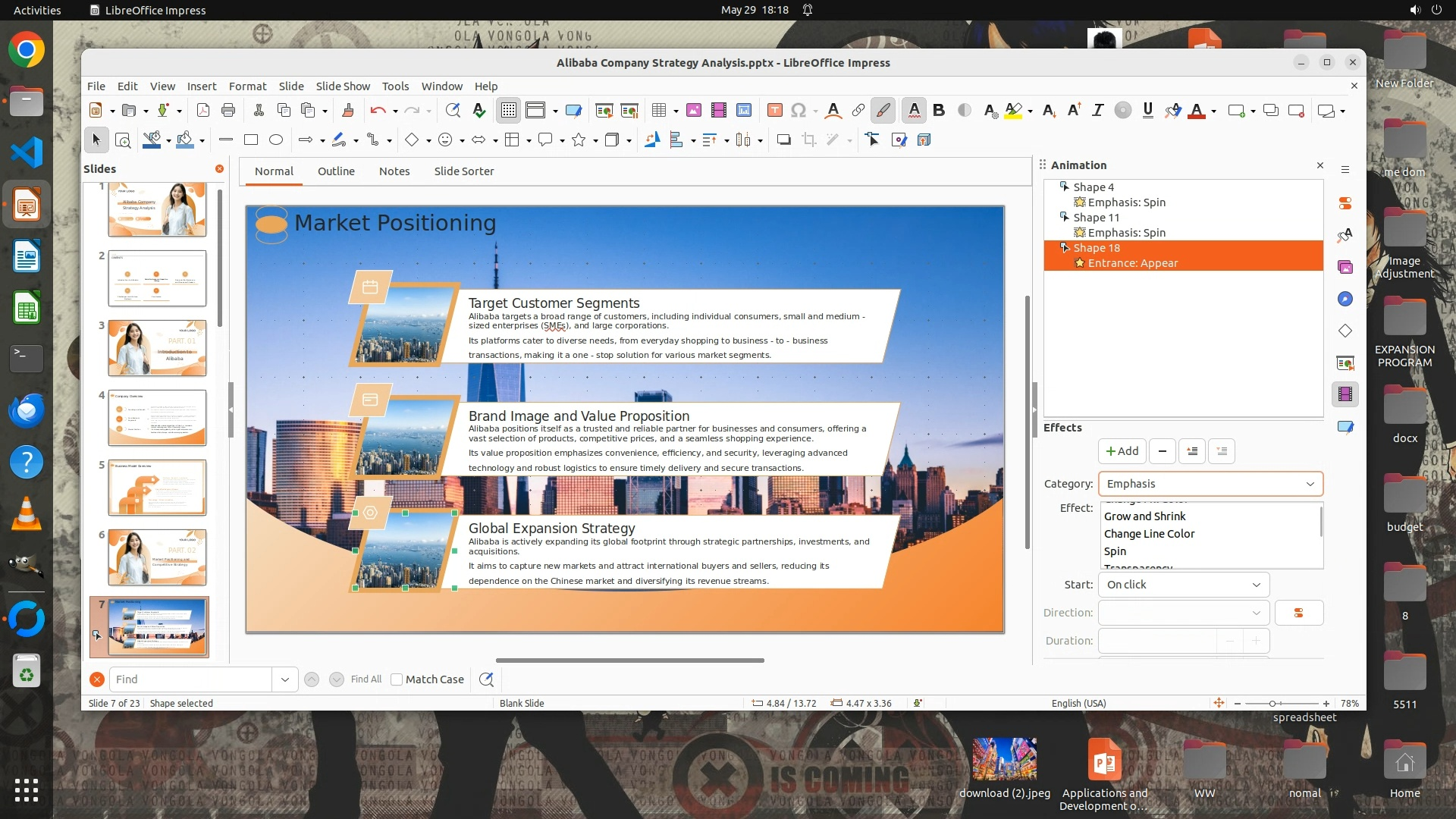Image resolution: width=1456 pixels, height=819 pixels.
Task: Toggle Bold text formatting
Action: (939, 111)
